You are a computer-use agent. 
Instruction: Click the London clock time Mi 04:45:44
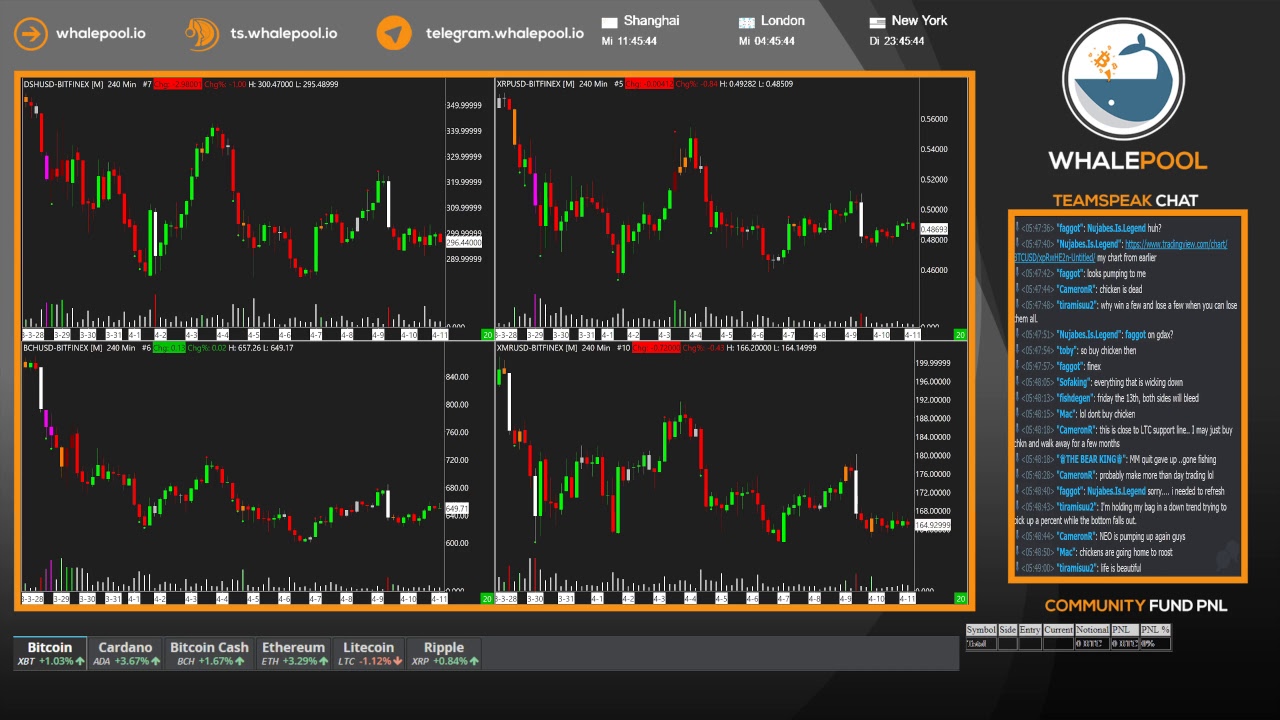[767, 41]
